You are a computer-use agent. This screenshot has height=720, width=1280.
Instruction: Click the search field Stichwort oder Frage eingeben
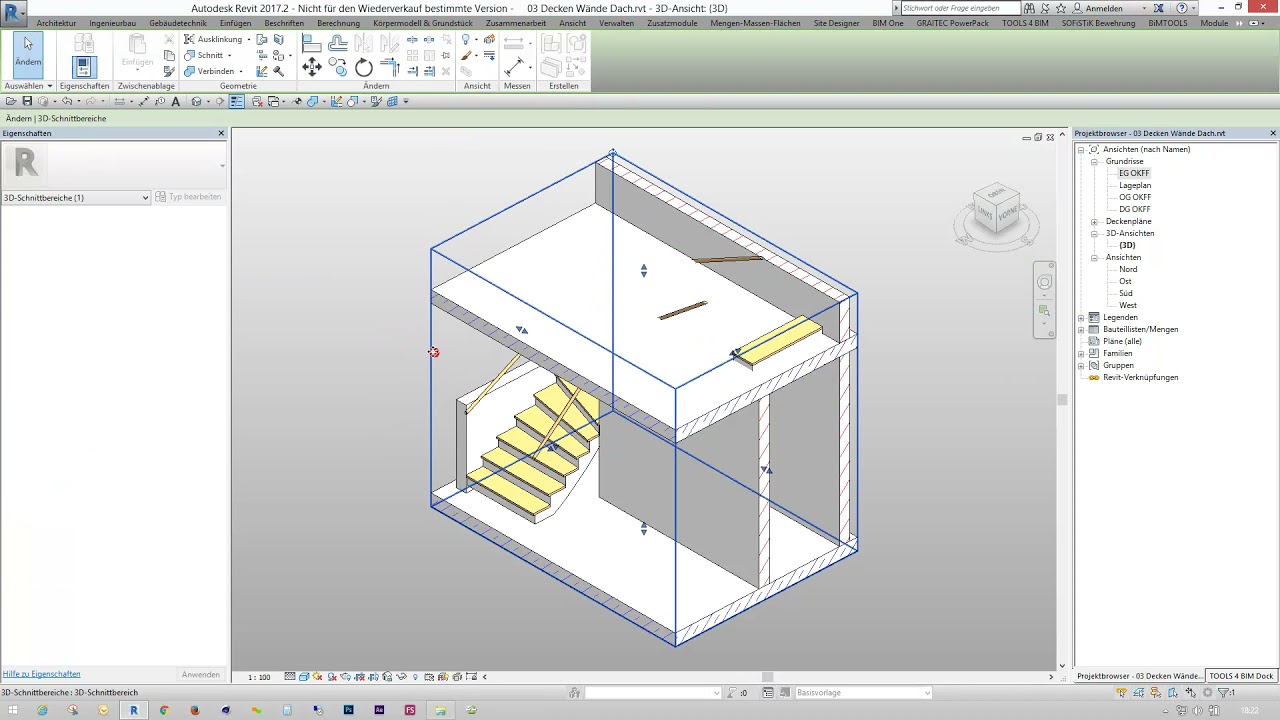click(960, 8)
